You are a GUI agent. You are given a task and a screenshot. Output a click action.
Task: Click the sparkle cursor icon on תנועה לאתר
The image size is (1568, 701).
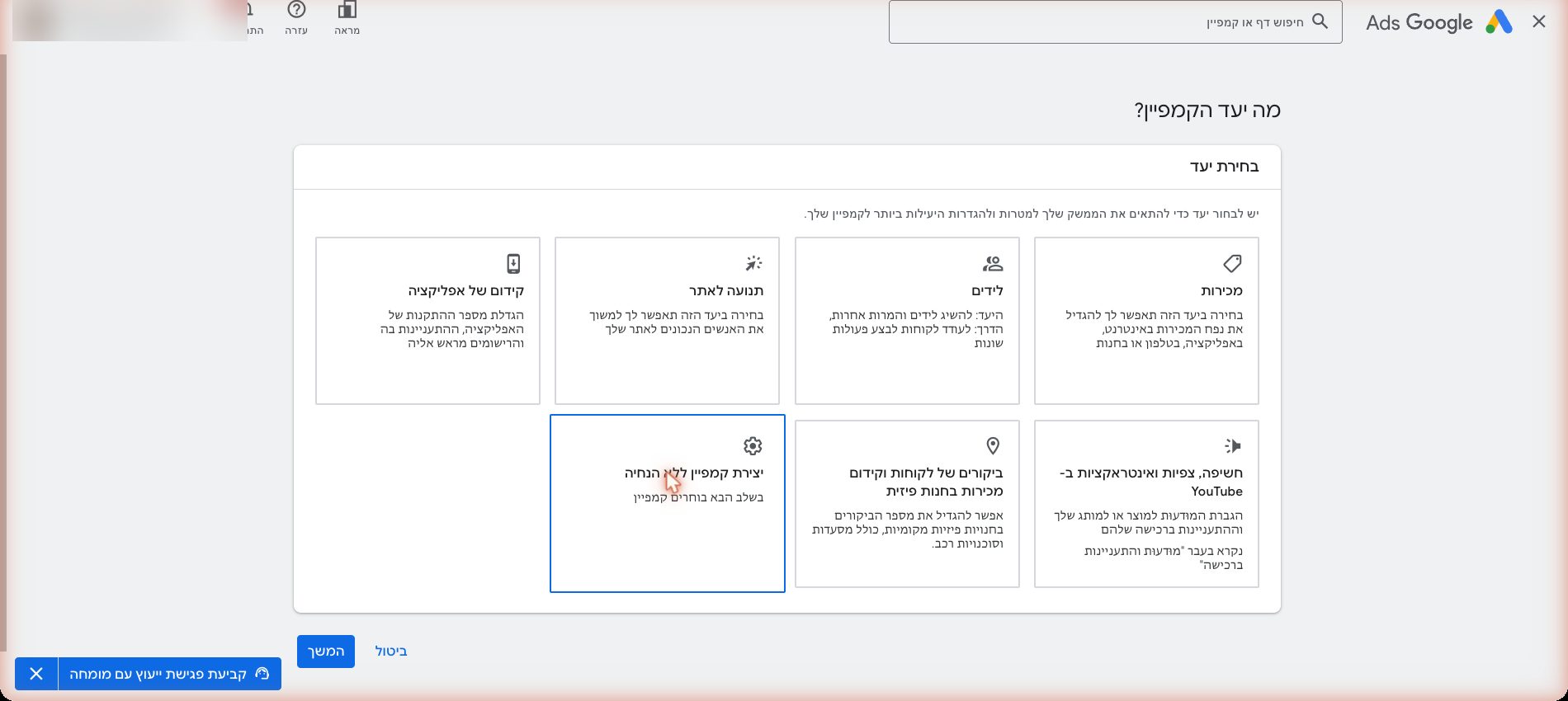click(x=753, y=264)
